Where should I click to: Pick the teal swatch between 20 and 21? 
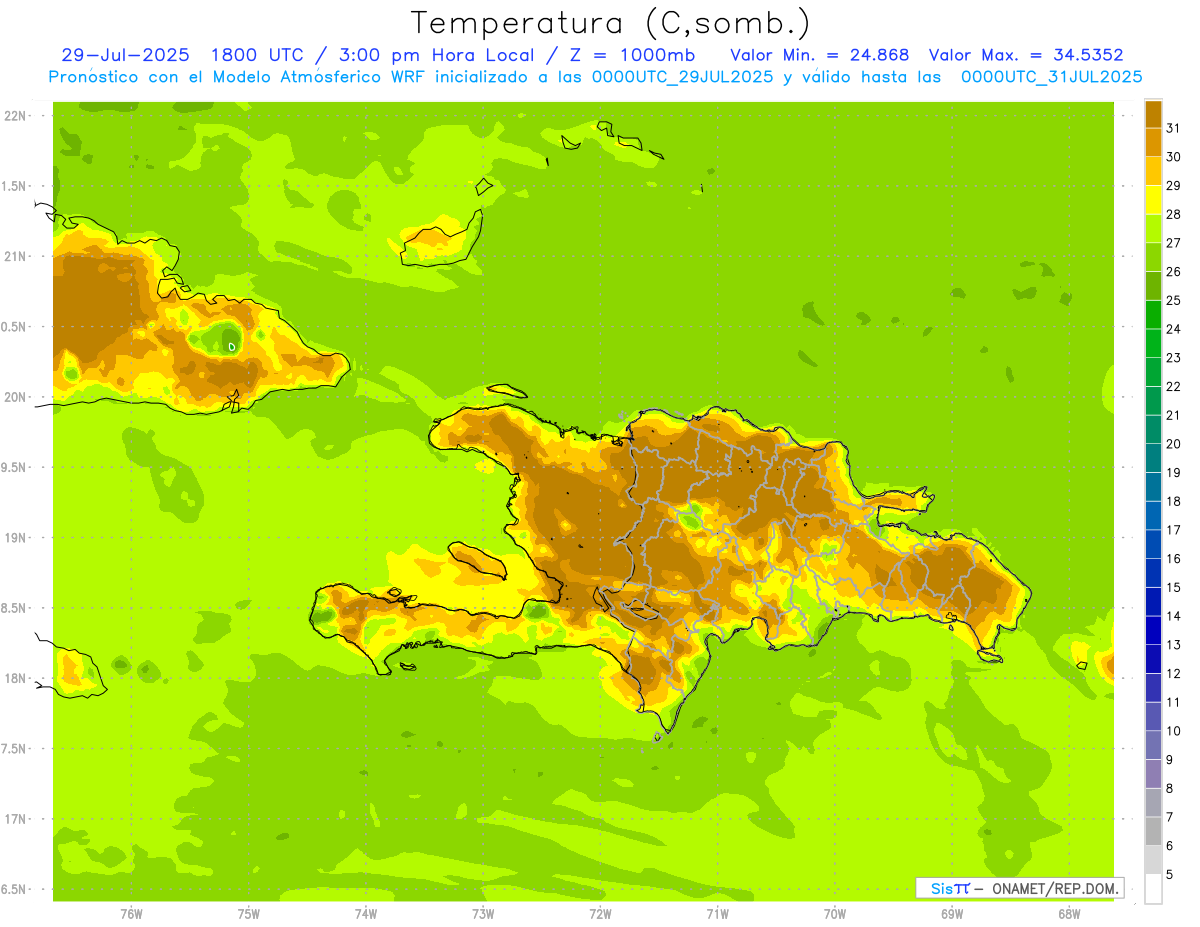1153,429
